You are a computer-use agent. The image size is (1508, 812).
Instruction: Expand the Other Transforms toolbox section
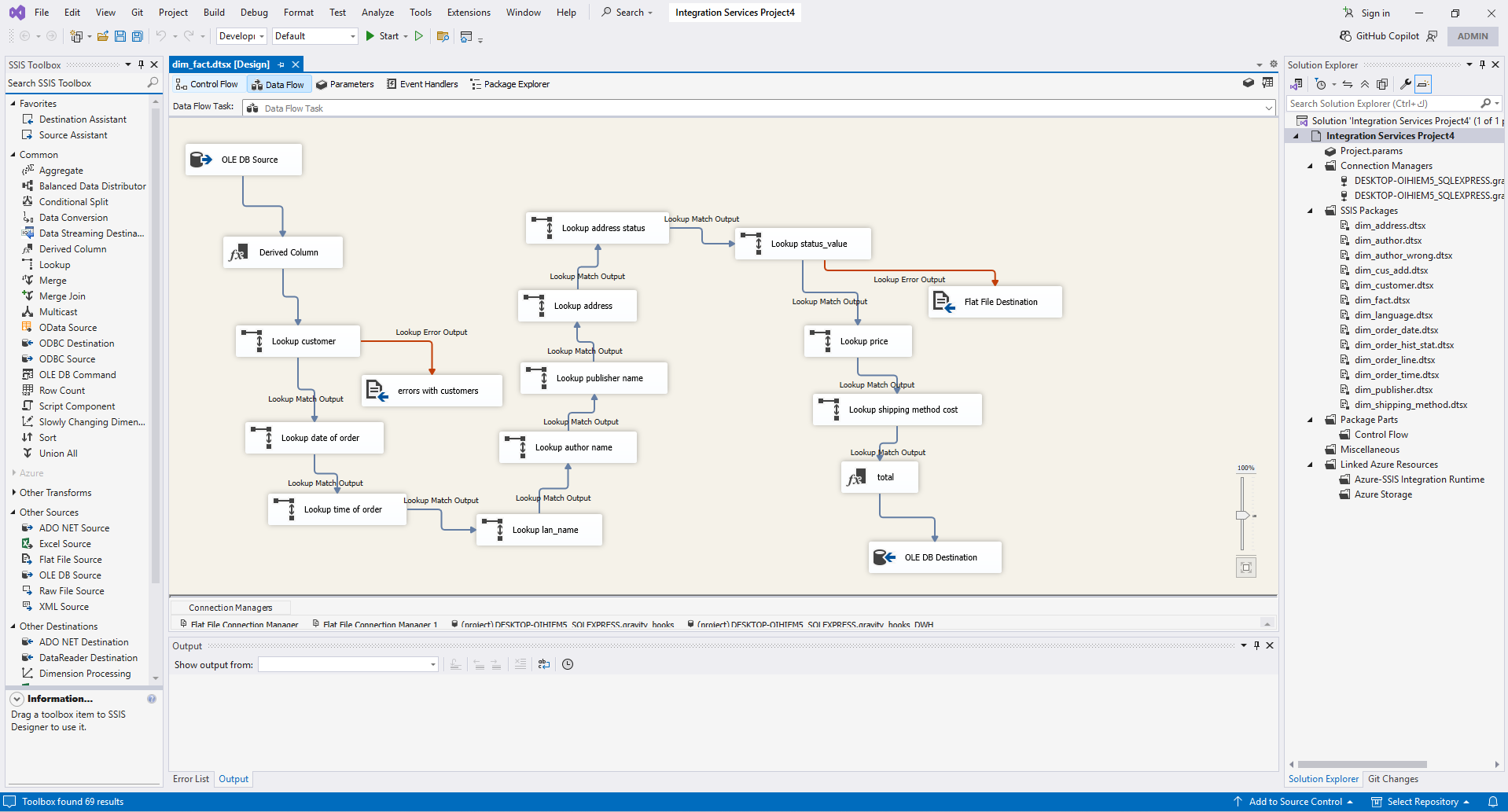pyautogui.click(x=13, y=493)
